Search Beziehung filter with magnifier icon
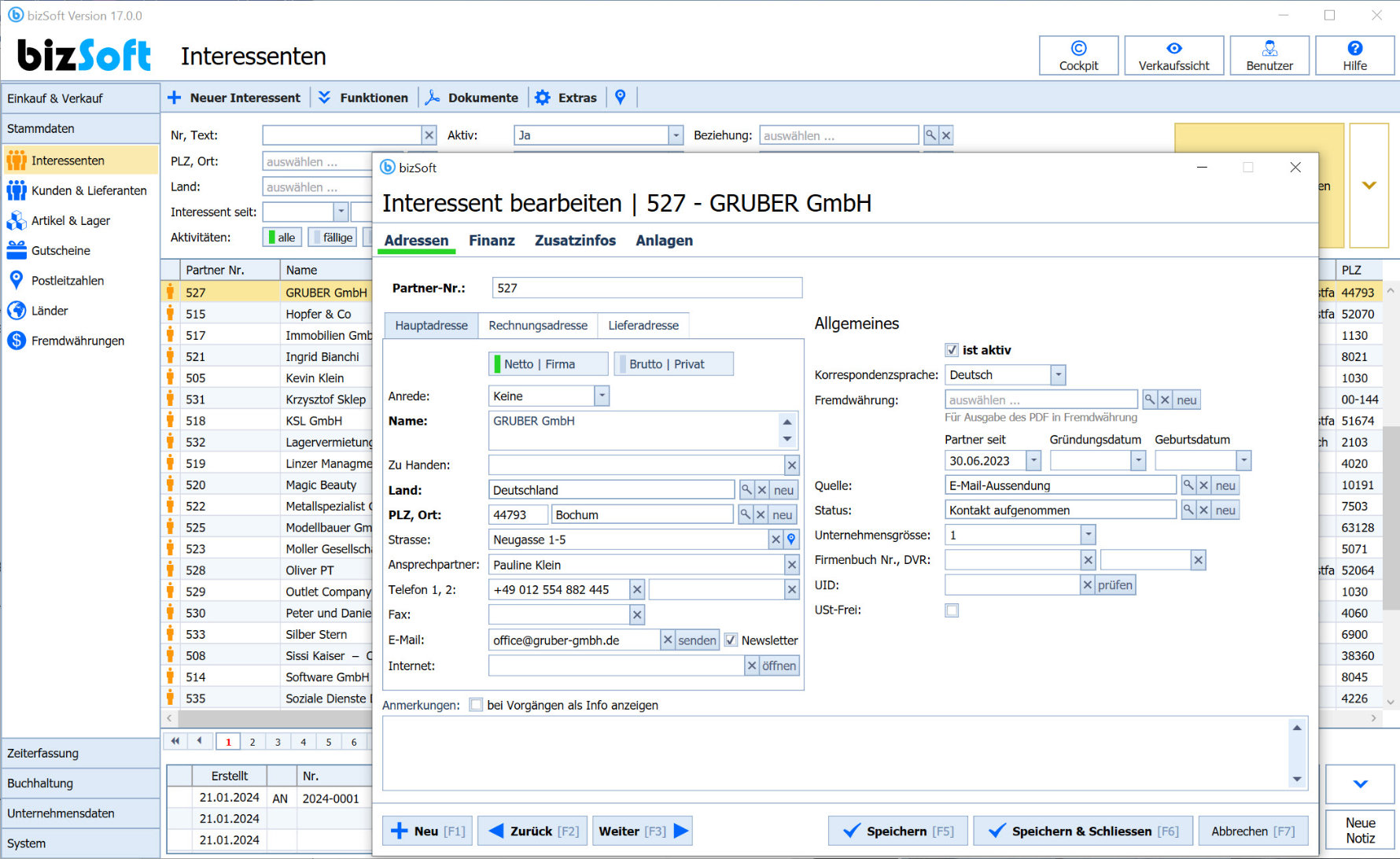The height and width of the screenshot is (859, 1400). pyautogui.click(x=930, y=135)
